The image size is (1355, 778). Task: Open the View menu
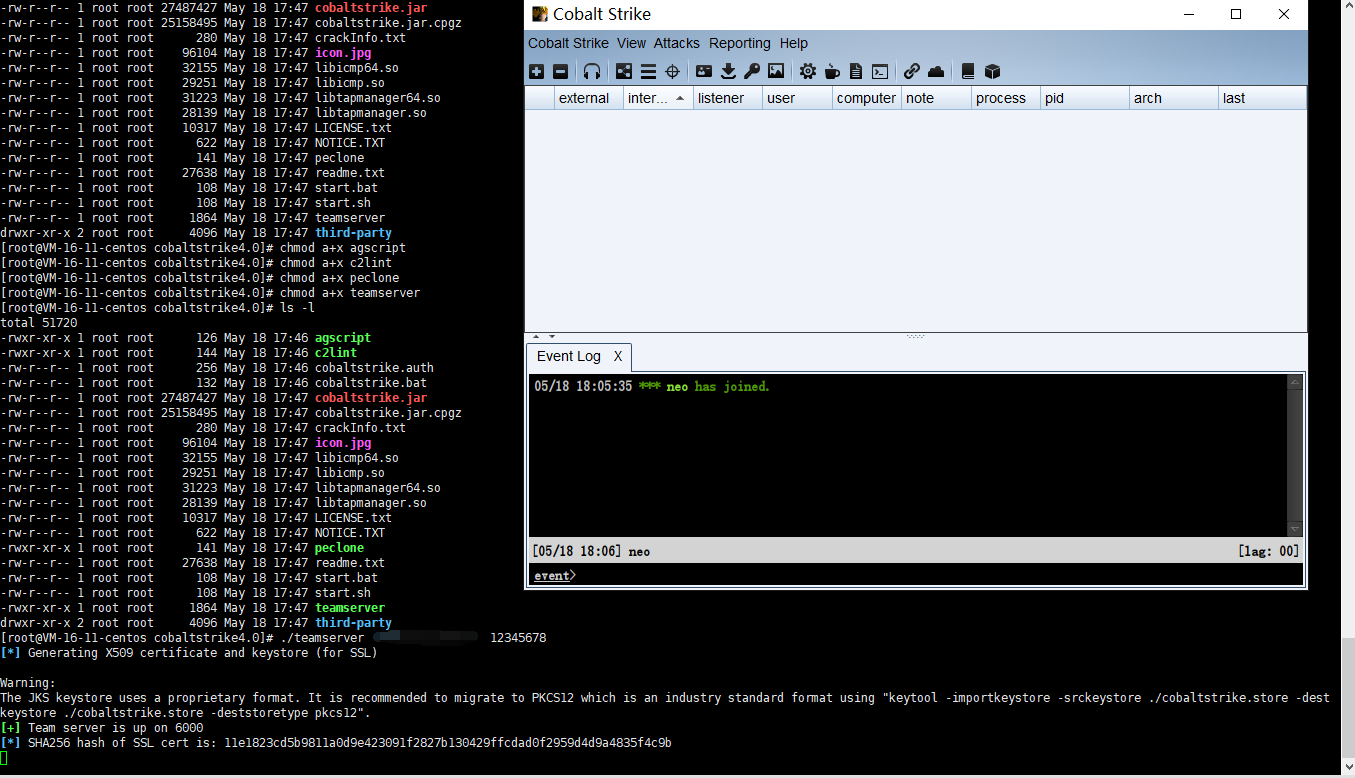tap(631, 43)
